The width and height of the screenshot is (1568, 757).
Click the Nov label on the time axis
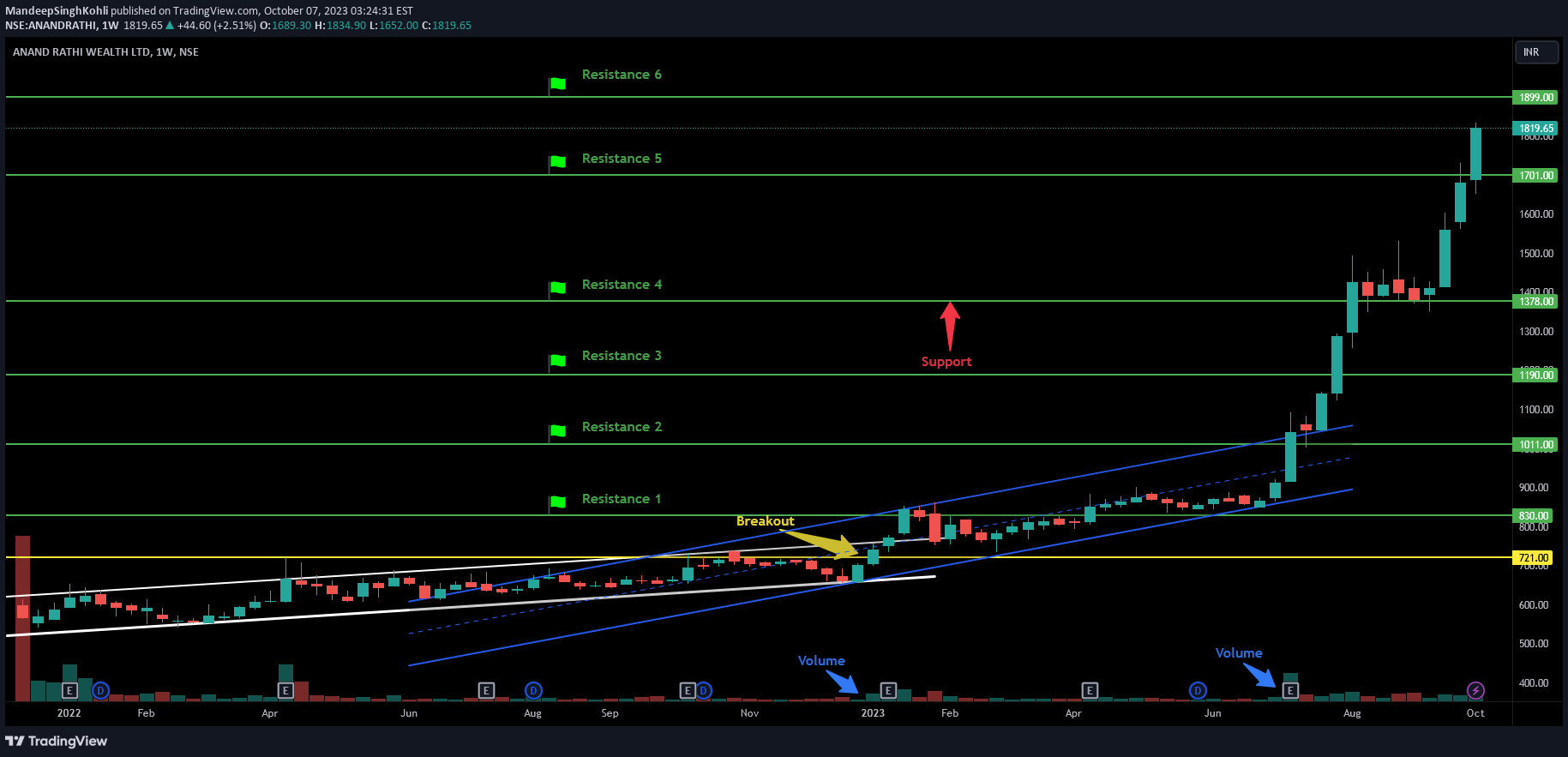(749, 713)
